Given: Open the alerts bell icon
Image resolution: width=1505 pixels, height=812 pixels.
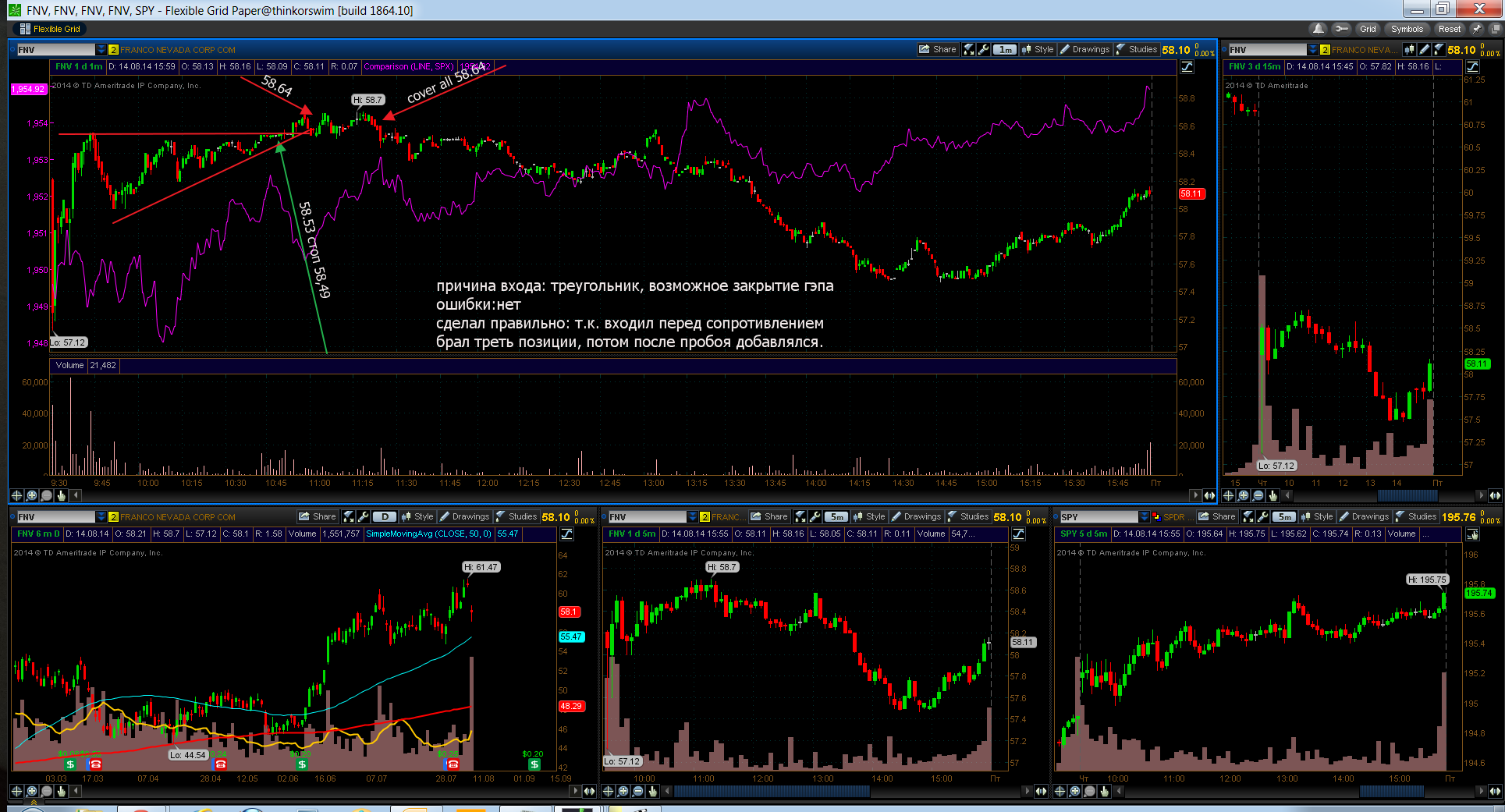Looking at the screenshot, I should (1319, 29).
